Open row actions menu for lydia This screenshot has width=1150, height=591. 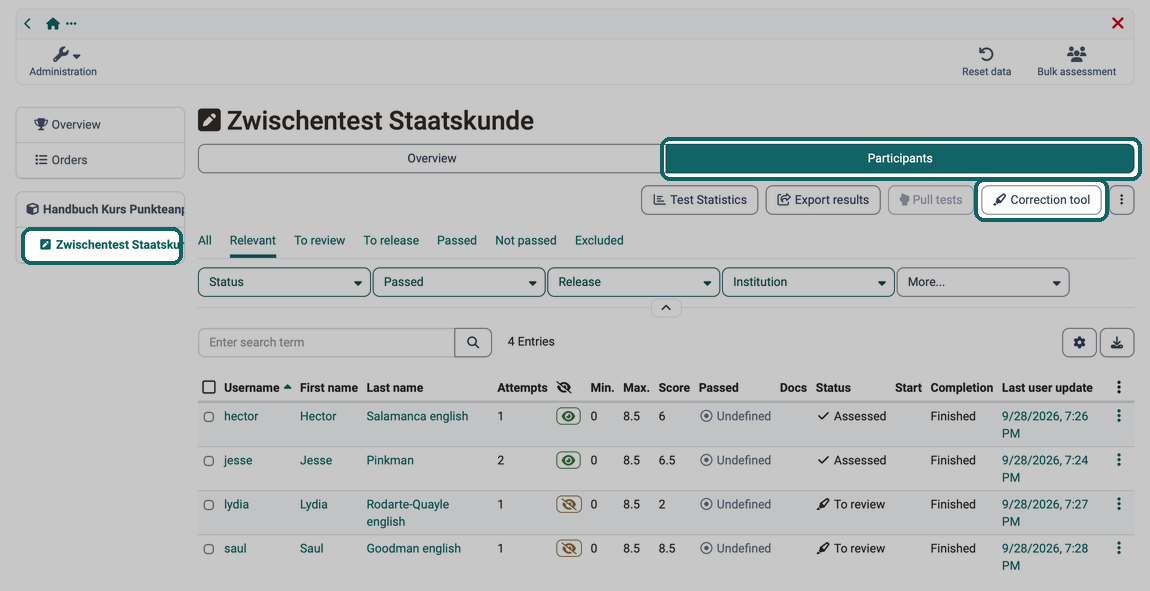tap(1118, 504)
